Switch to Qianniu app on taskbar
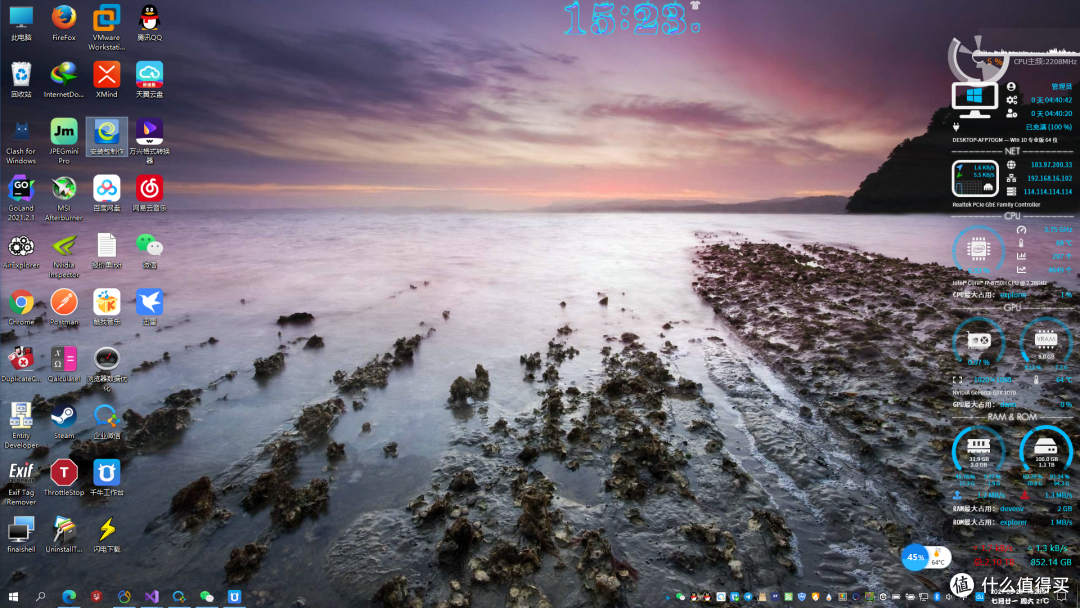Image resolution: width=1080 pixels, height=608 pixels. pos(234,596)
